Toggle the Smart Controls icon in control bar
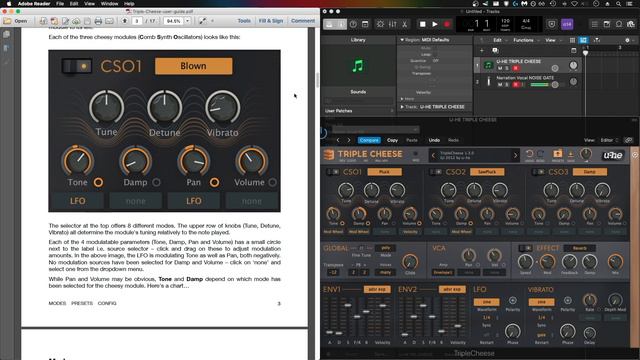This screenshot has width=640, height=360. [x=380, y=24]
